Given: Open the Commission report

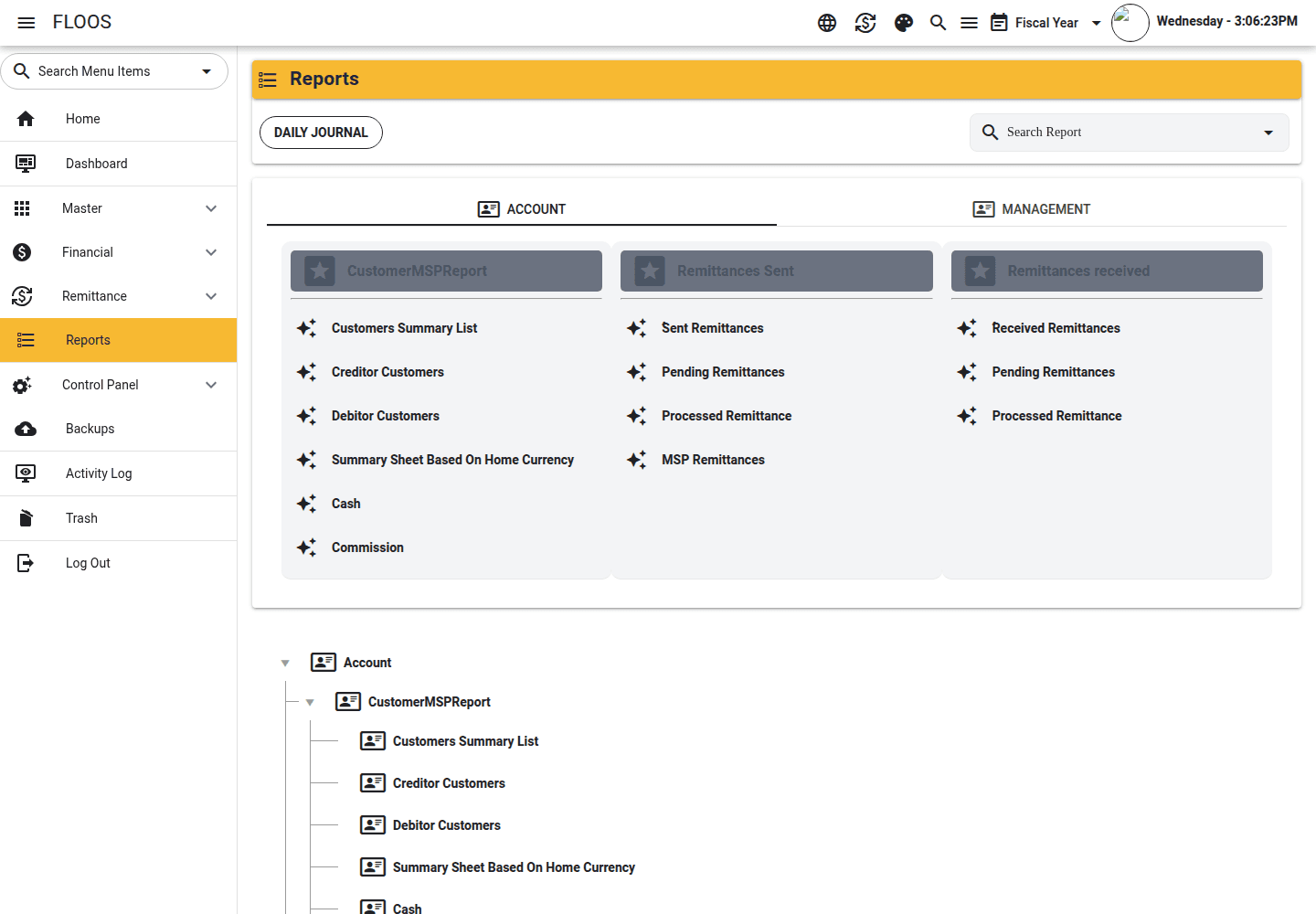Looking at the screenshot, I should tap(367, 547).
